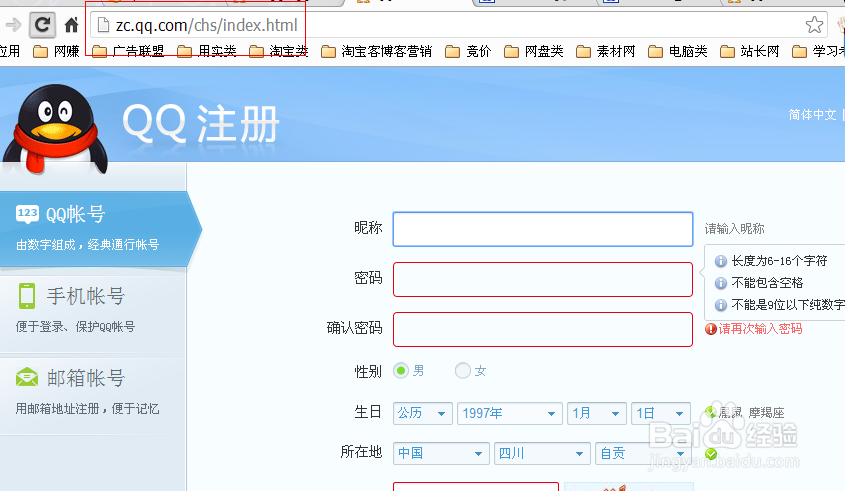Go to the browser home page icon
The image size is (845, 491).
click(x=72, y=25)
